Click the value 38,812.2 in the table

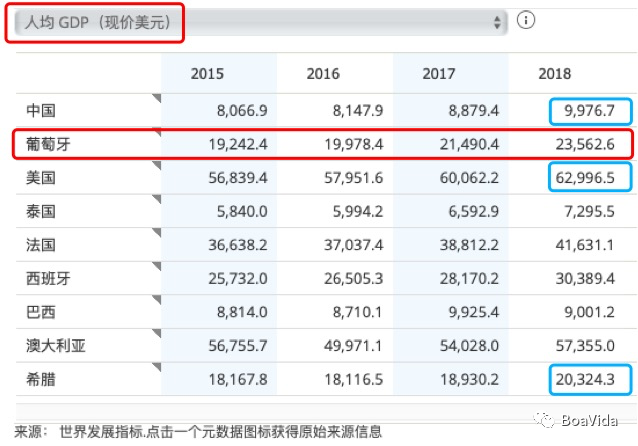click(x=469, y=245)
